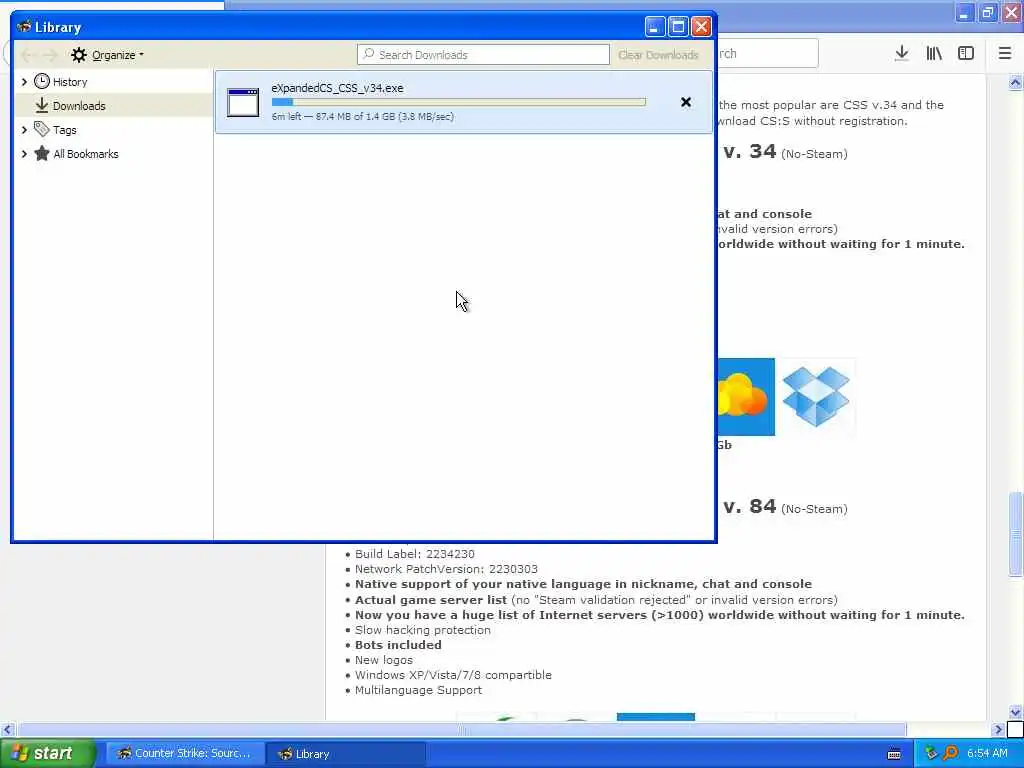This screenshot has height=768, width=1024.
Task: Click the 'v. 84 (No-Steam)' heading
Action: coord(785,507)
